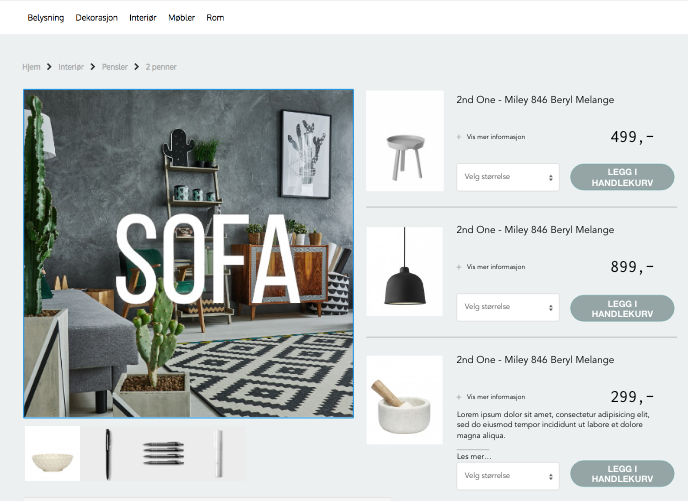
Task: Click the large SOFA room image
Action: pos(188,253)
